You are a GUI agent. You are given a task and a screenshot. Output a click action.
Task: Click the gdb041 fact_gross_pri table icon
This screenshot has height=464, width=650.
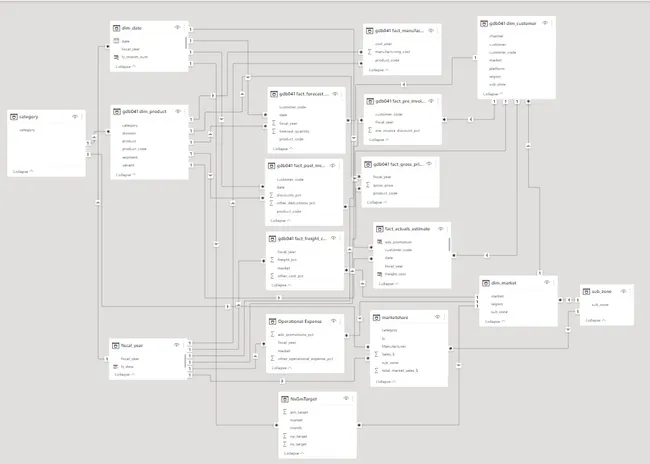pyautogui.click(x=368, y=165)
